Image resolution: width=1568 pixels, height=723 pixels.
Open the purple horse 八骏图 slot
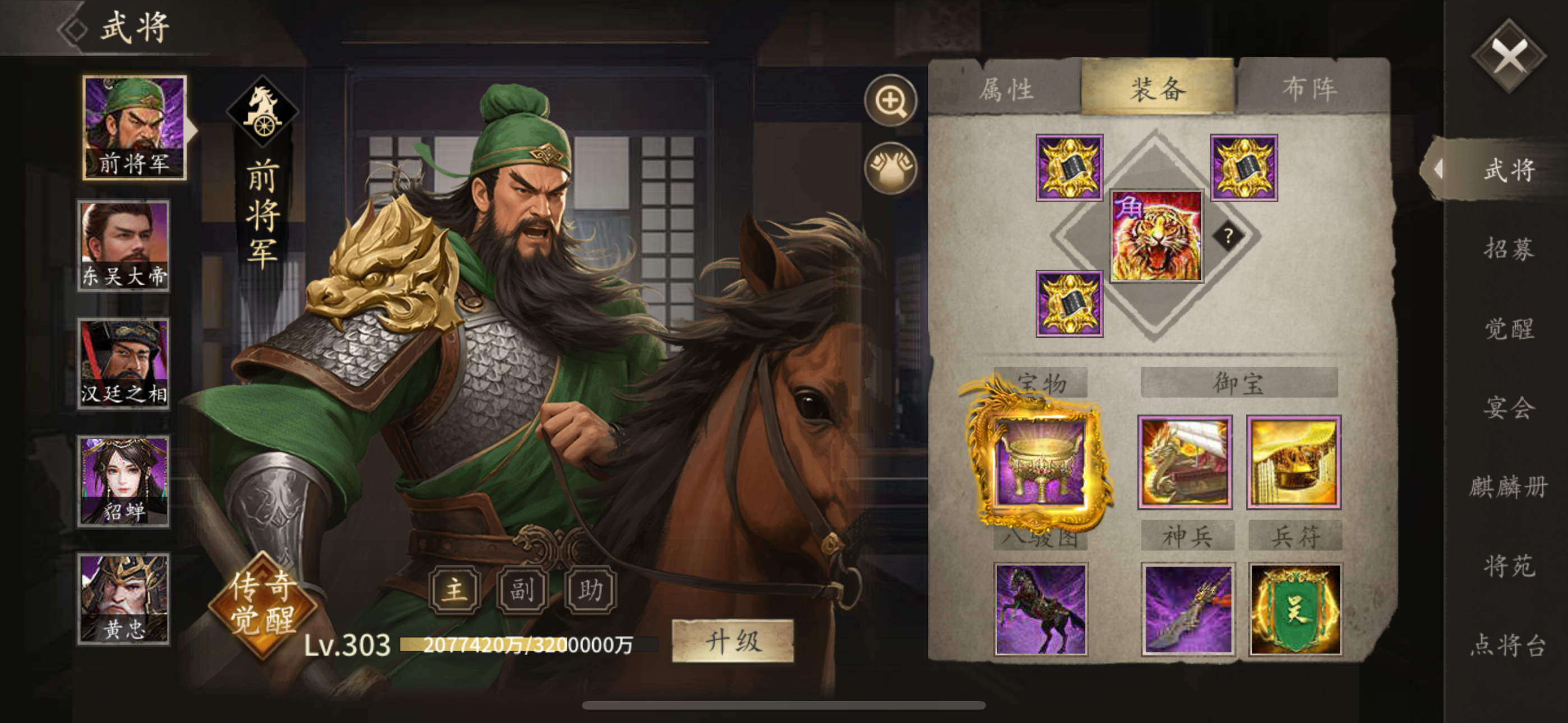(x=1041, y=609)
